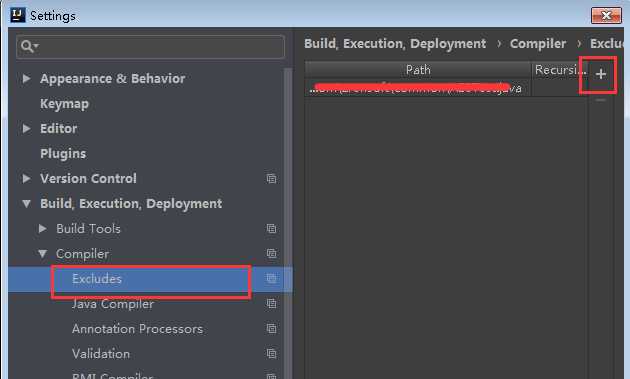Open the Keymap settings page
Image resolution: width=630 pixels, height=379 pixels.
[64, 104]
